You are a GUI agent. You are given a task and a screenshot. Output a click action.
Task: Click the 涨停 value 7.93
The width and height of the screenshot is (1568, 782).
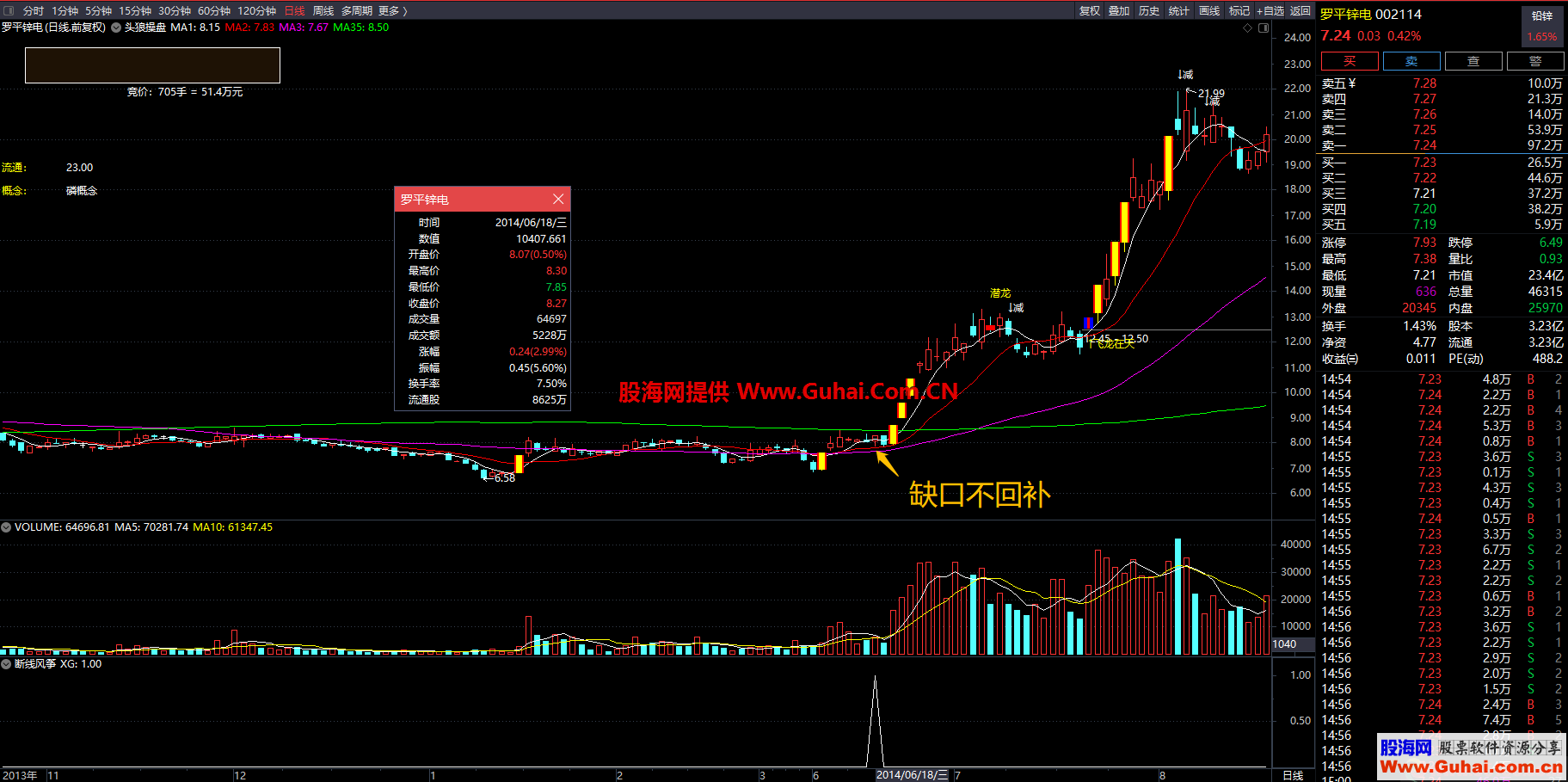click(1424, 243)
